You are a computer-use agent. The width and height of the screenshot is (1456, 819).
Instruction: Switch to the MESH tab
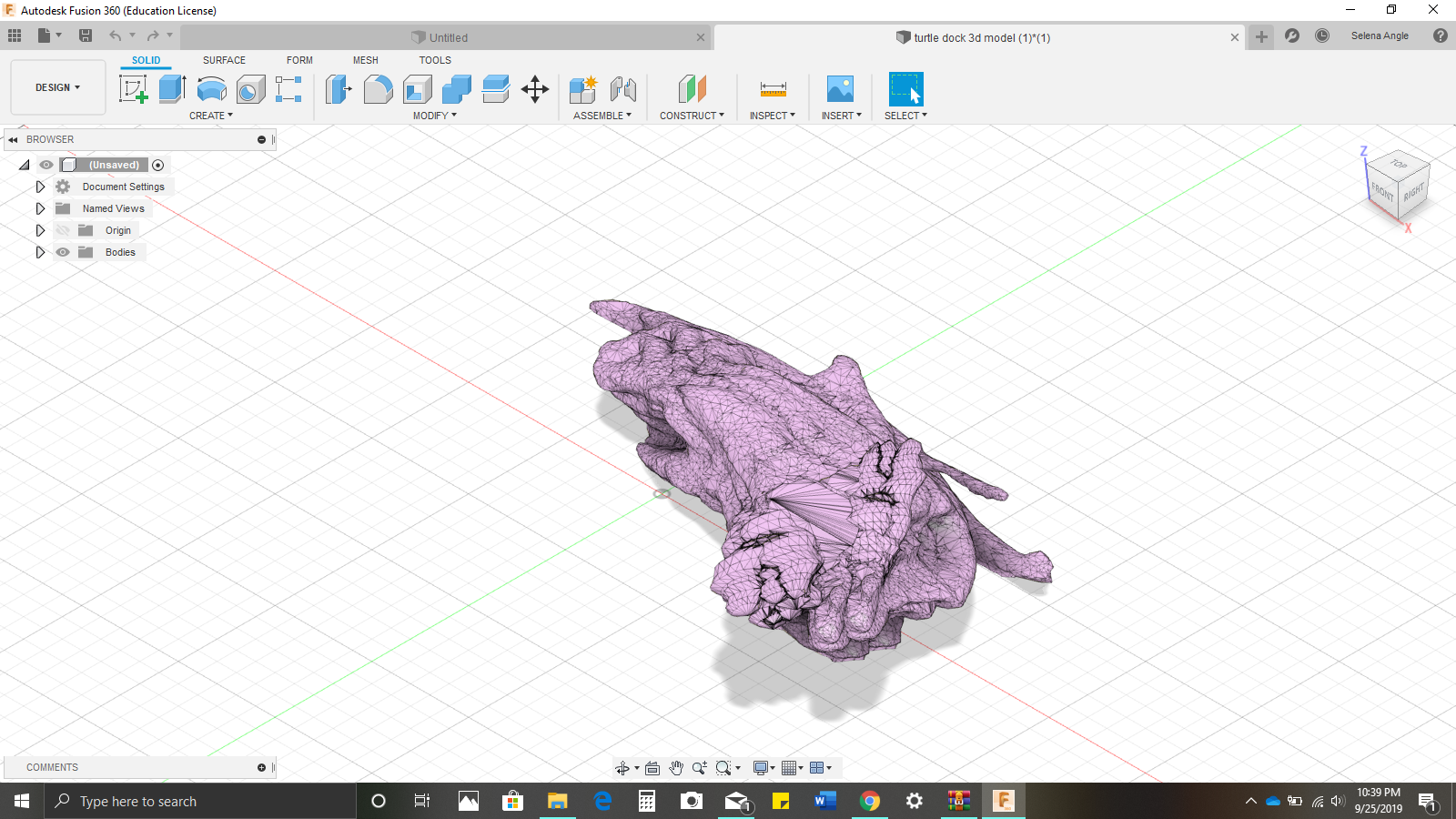(366, 60)
